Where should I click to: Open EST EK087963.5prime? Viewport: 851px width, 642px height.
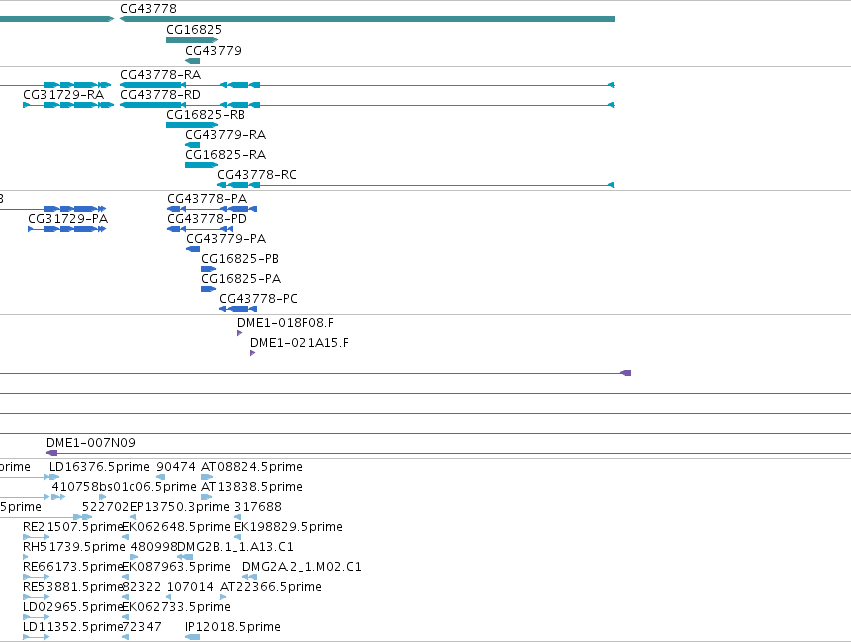(176, 567)
